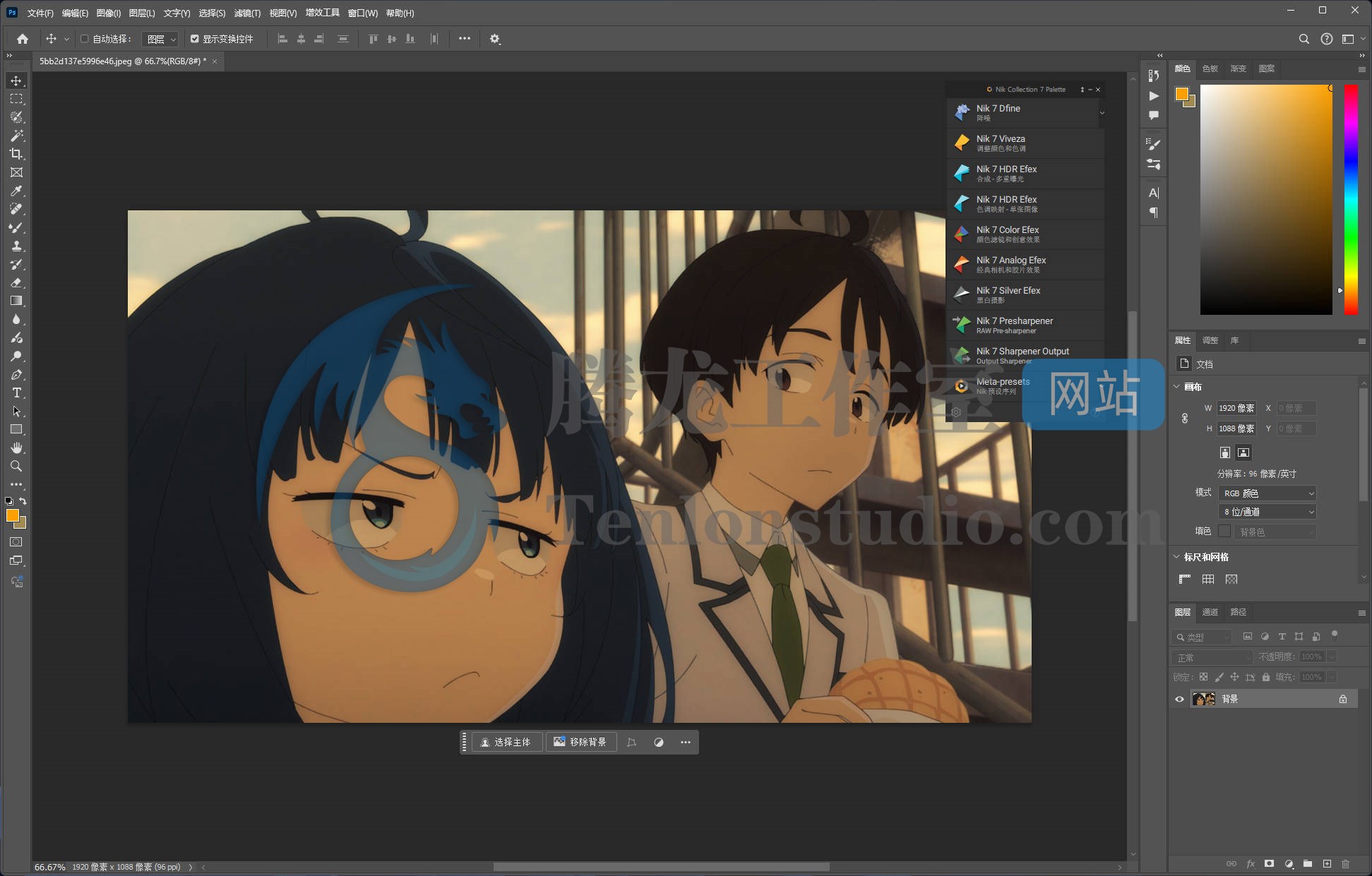The width and height of the screenshot is (1372, 876).
Task: Open Nik 7 Dfine plugin
Action: (1022, 112)
